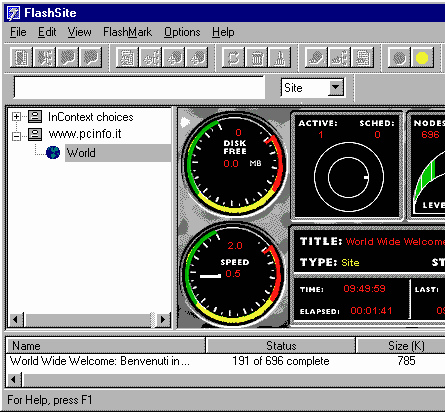Click the page-with-lines icon starting second toolbar group
The image size is (445, 412).
click(127, 58)
